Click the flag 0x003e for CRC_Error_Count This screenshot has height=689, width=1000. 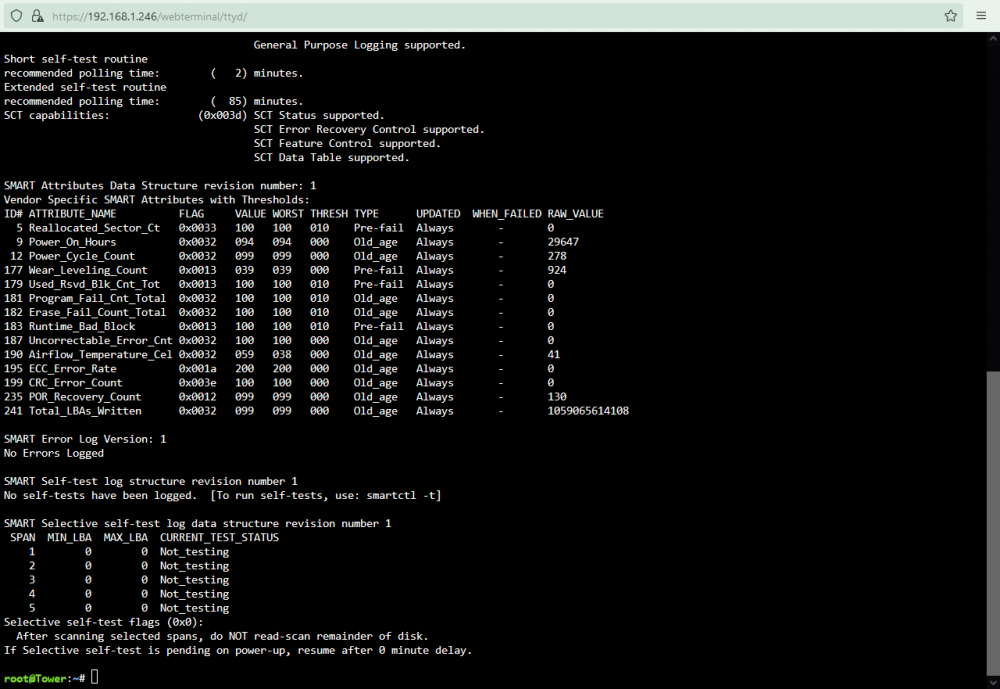click(x=197, y=383)
